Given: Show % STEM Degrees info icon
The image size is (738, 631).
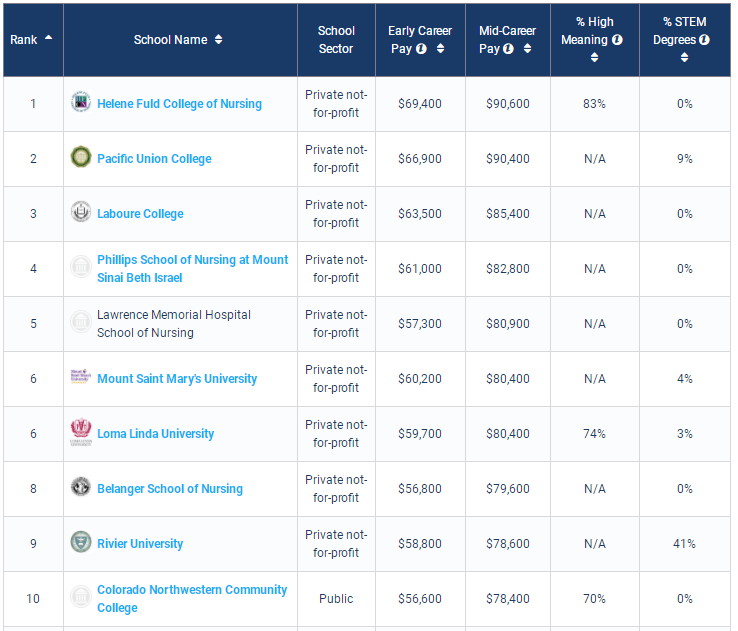Looking at the screenshot, I should coord(704,40).
